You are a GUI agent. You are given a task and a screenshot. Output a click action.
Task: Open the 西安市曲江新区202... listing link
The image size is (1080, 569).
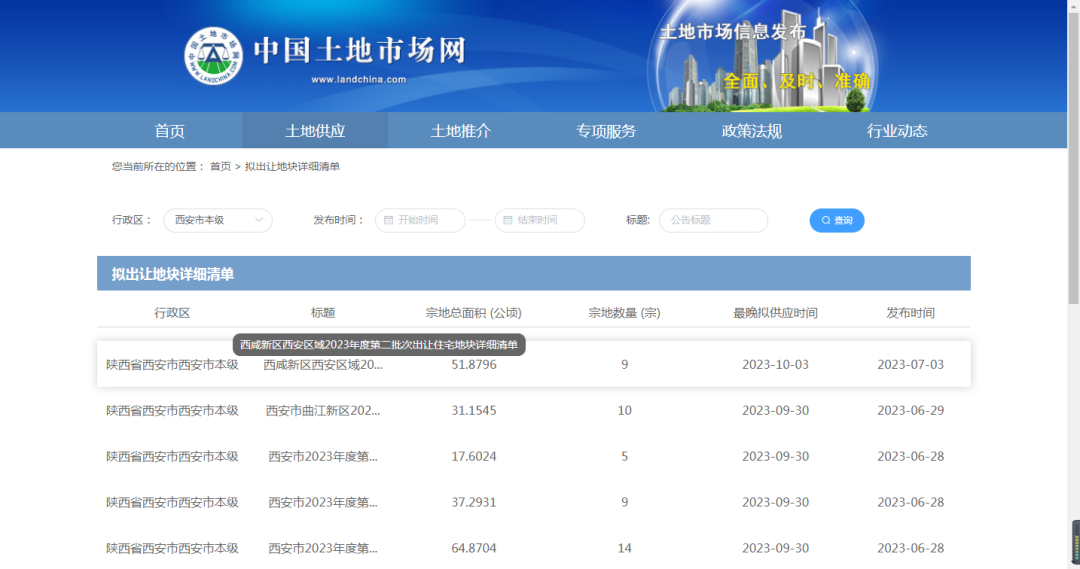(323, 411)
